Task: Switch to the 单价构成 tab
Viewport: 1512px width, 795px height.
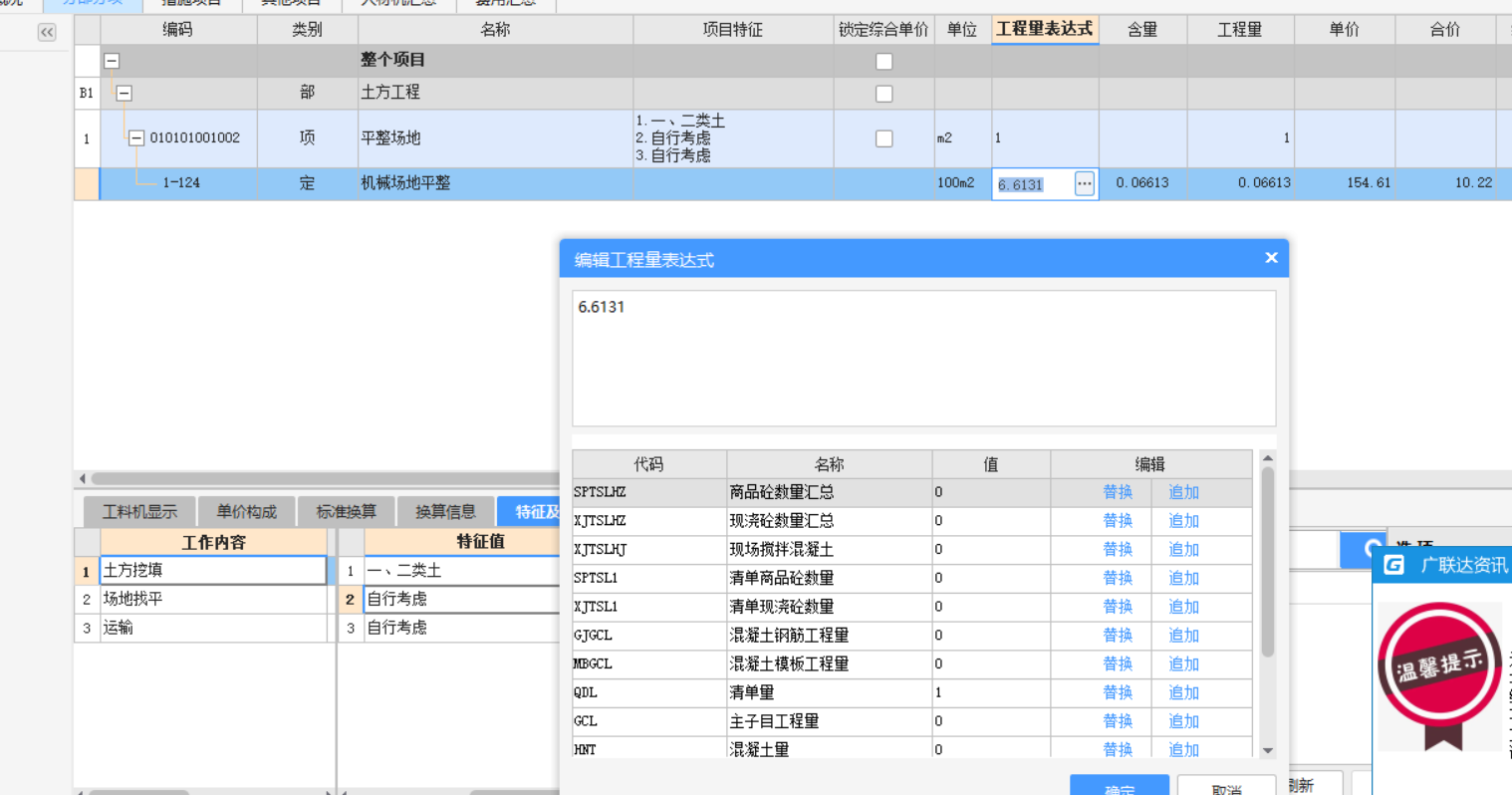Action: (x=246, y=511)
